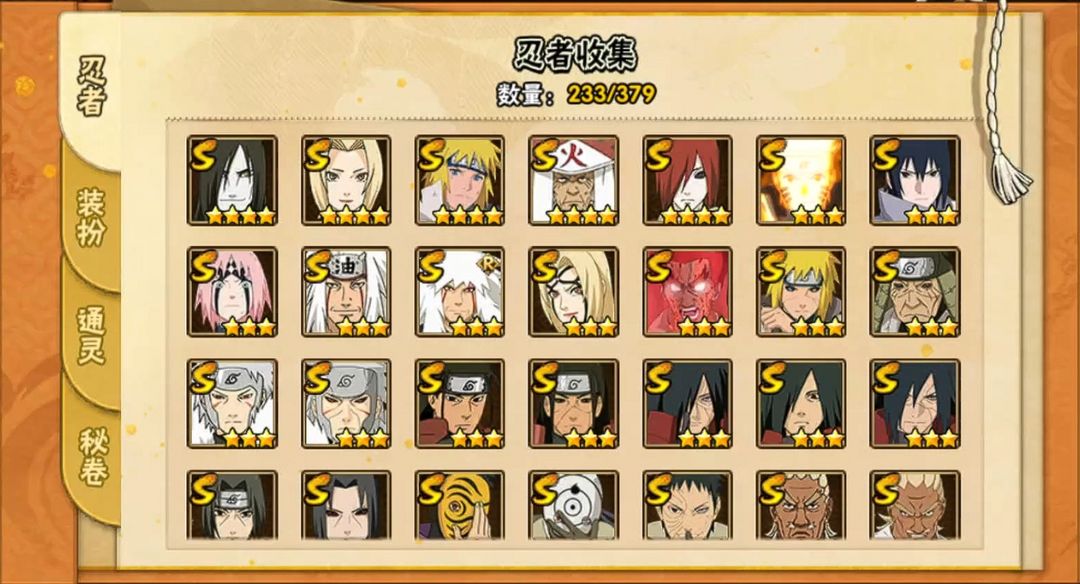
Task: Select the orange spiral mask Tobi card
Action: point(459,505)
